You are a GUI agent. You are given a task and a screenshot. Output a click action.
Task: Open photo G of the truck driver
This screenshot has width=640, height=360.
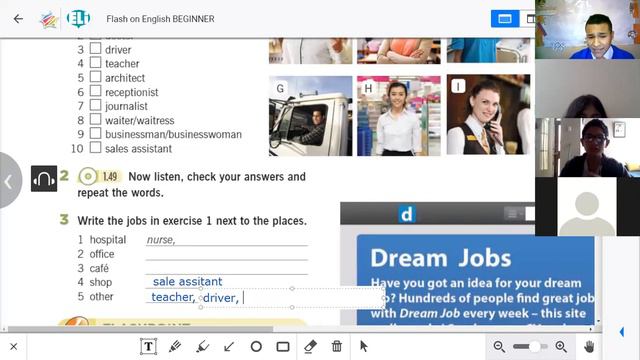tap(311, 116)
